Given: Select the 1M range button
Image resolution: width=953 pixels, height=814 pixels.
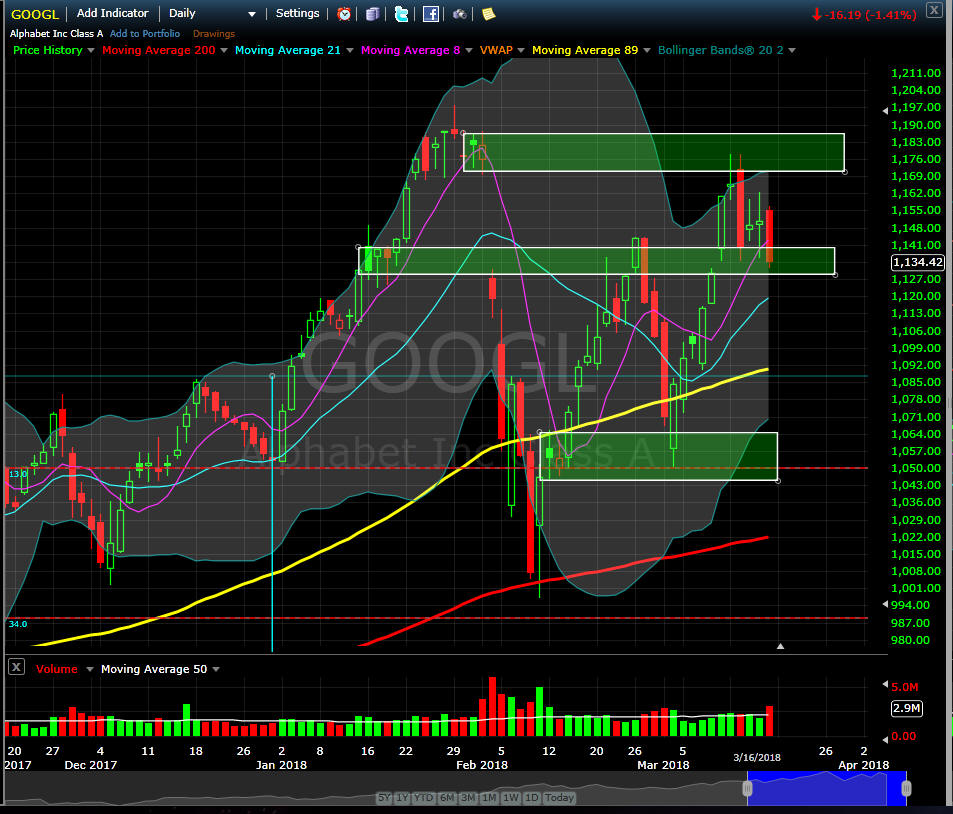Looking at the screenshot, I should point(489,798).
